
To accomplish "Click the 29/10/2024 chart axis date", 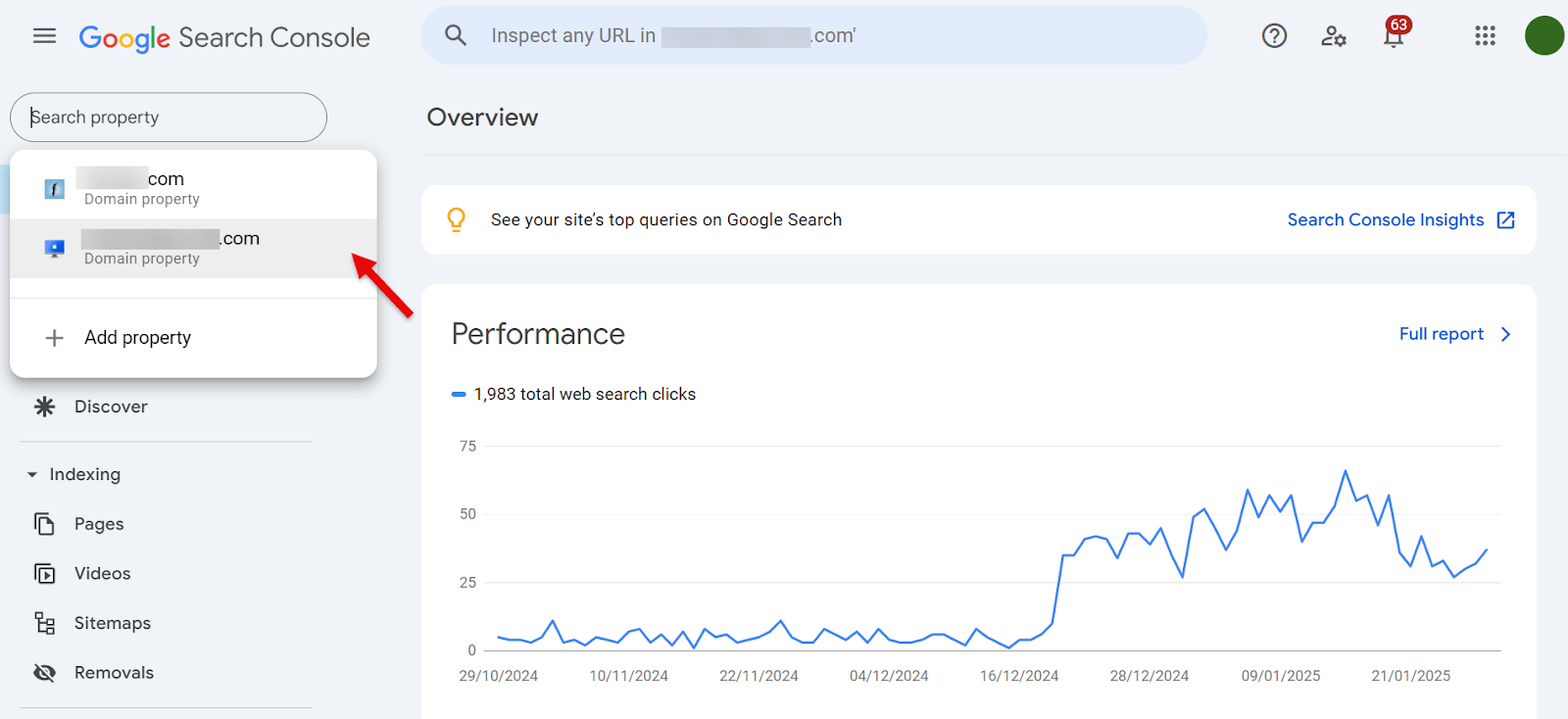I will pos(498,676).
